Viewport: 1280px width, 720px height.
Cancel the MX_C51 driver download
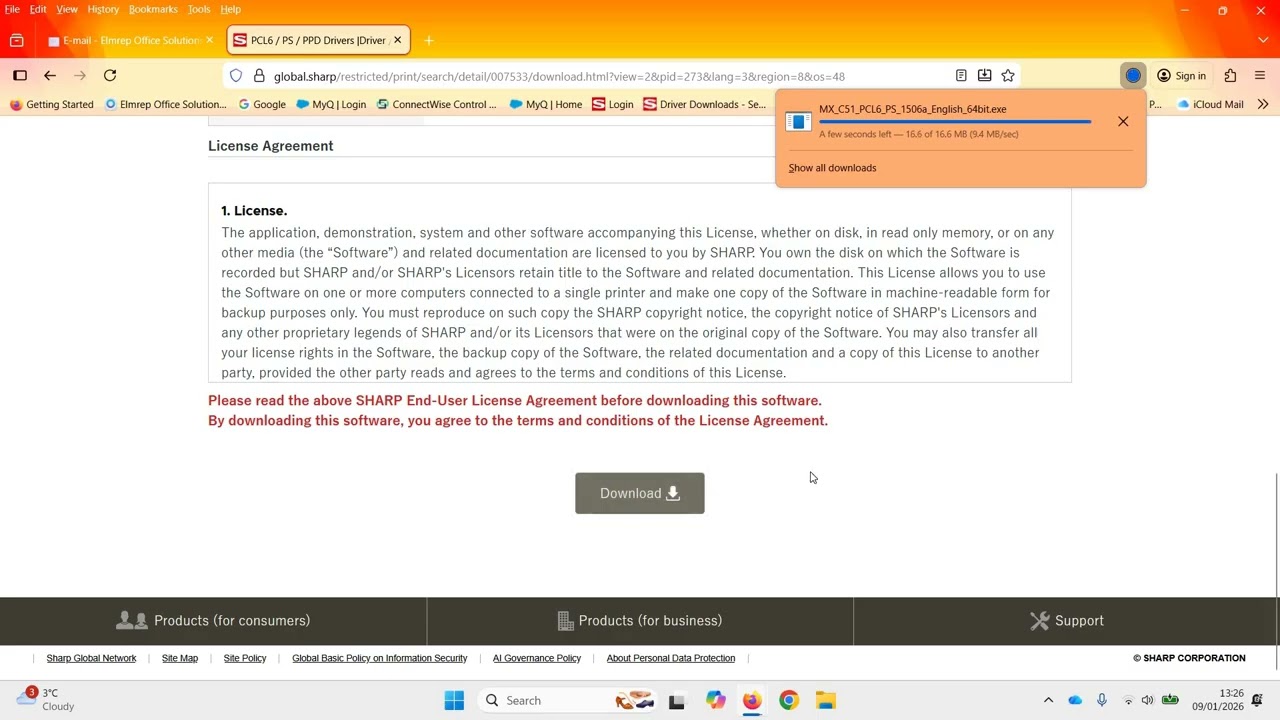tap(1123, 121)
